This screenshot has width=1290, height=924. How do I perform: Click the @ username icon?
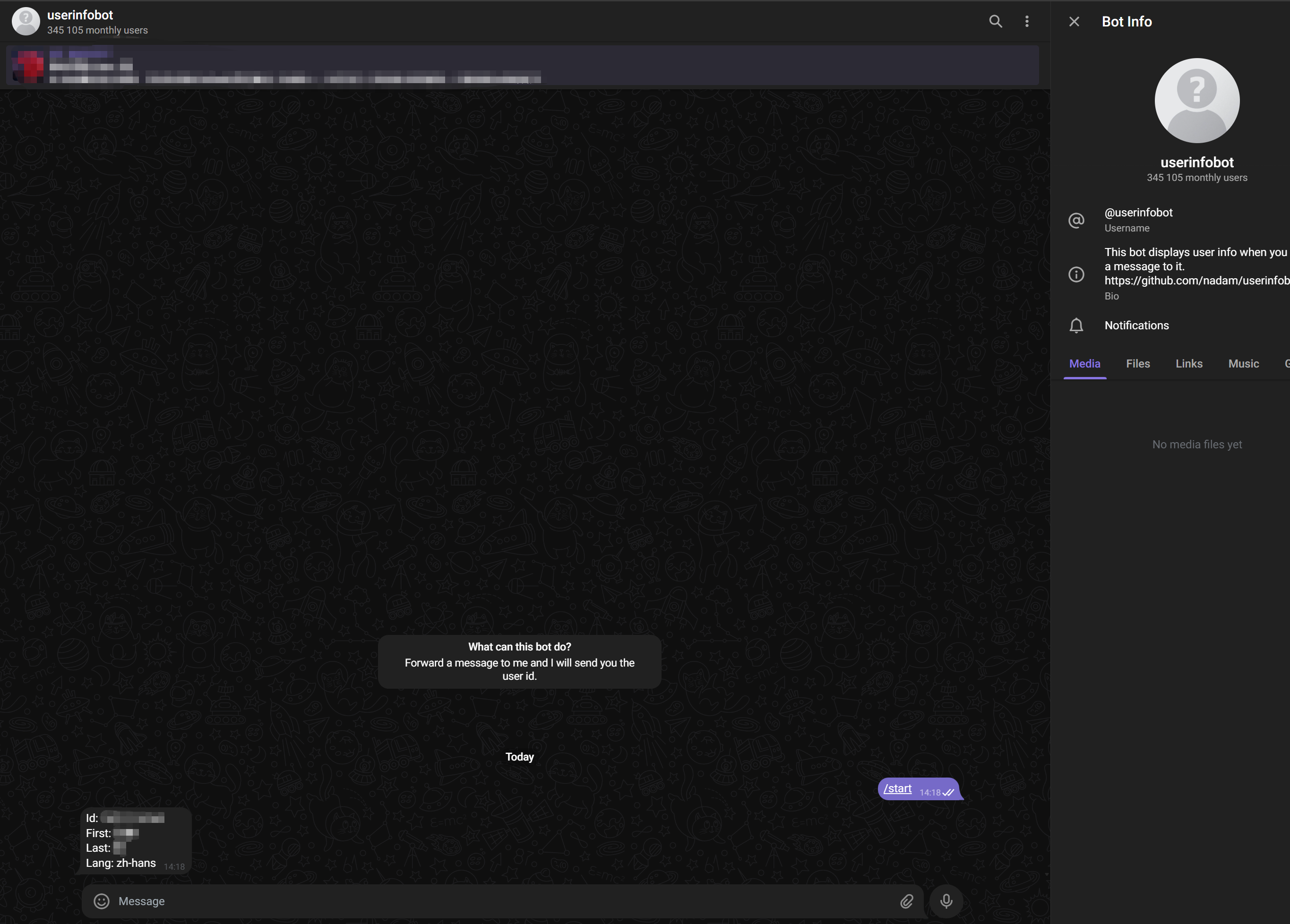coord(1076,220)
